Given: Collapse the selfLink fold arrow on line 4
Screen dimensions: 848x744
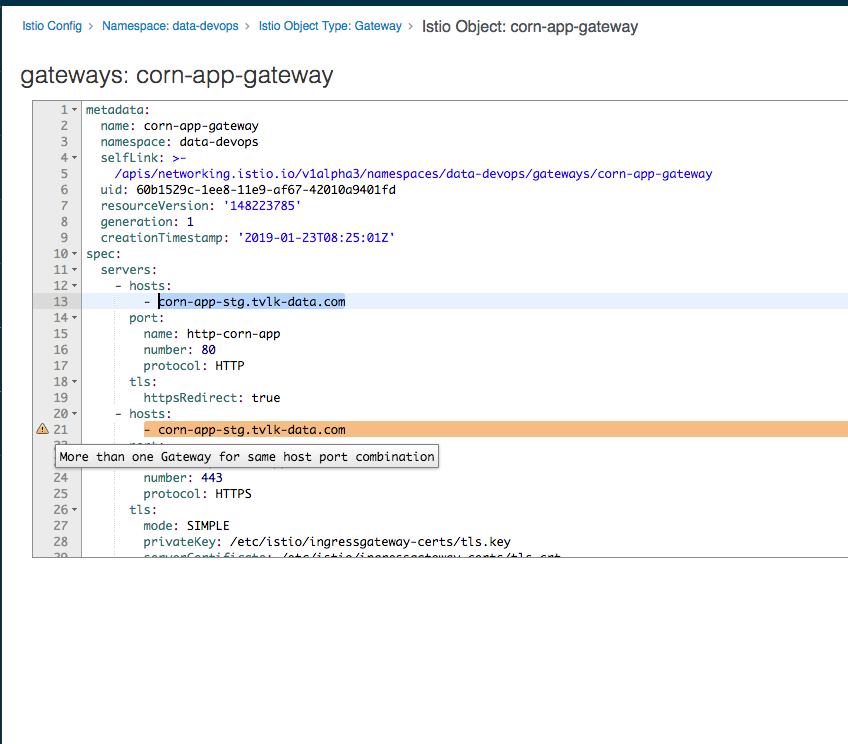Looking at the screenshot, I should click(75, 158).
